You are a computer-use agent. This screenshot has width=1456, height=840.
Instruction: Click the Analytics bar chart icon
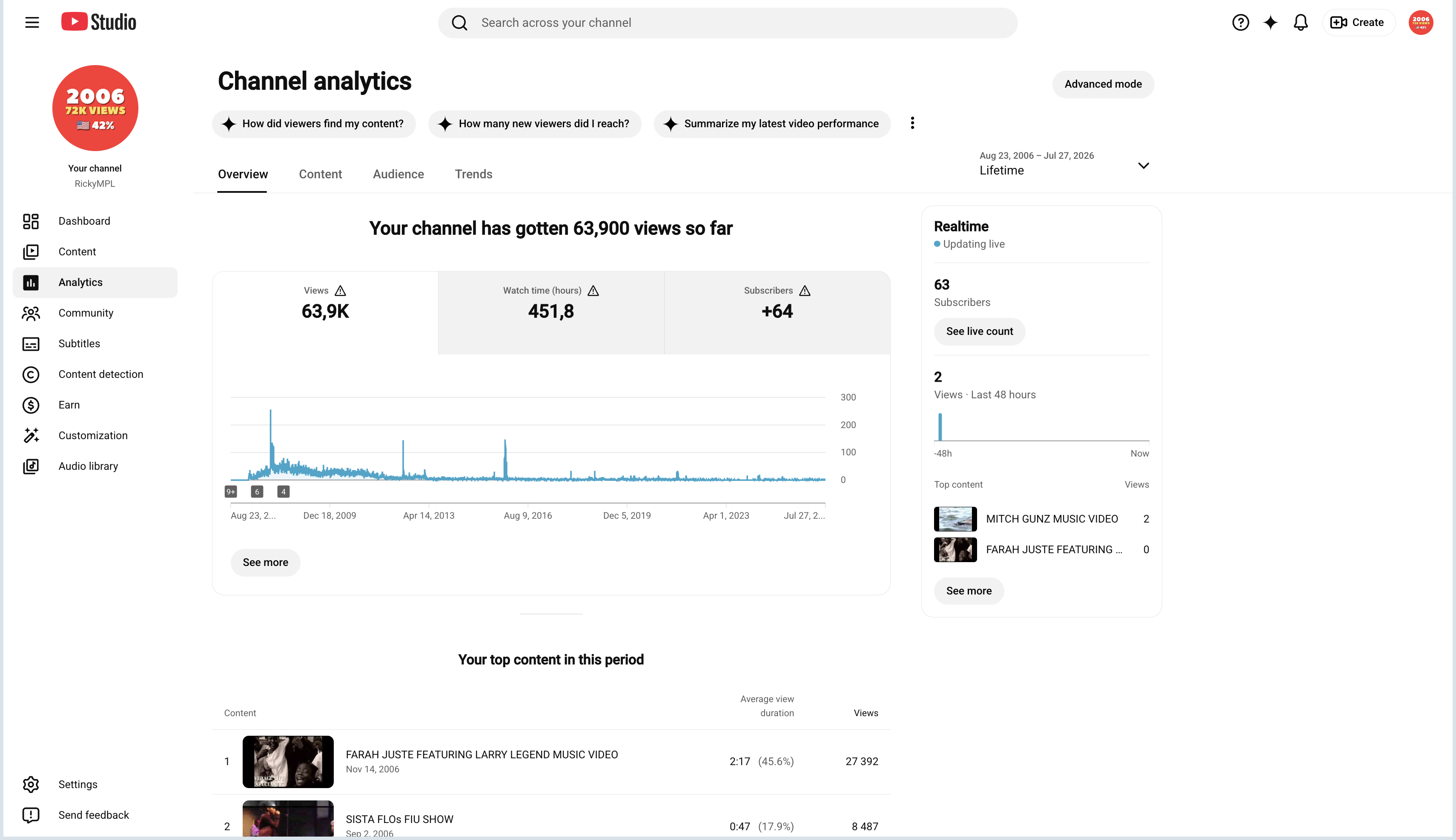(x=31, y=282)
